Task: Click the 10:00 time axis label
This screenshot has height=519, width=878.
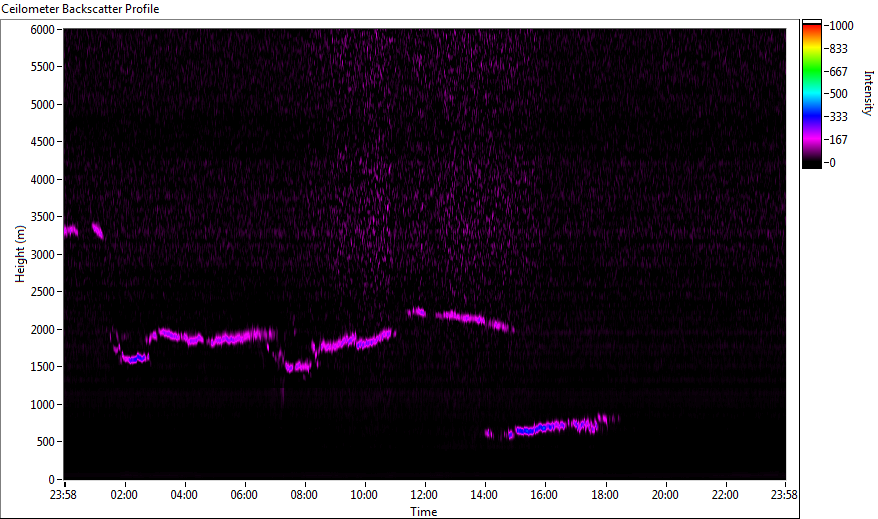Action: click(x=364, y=495)
